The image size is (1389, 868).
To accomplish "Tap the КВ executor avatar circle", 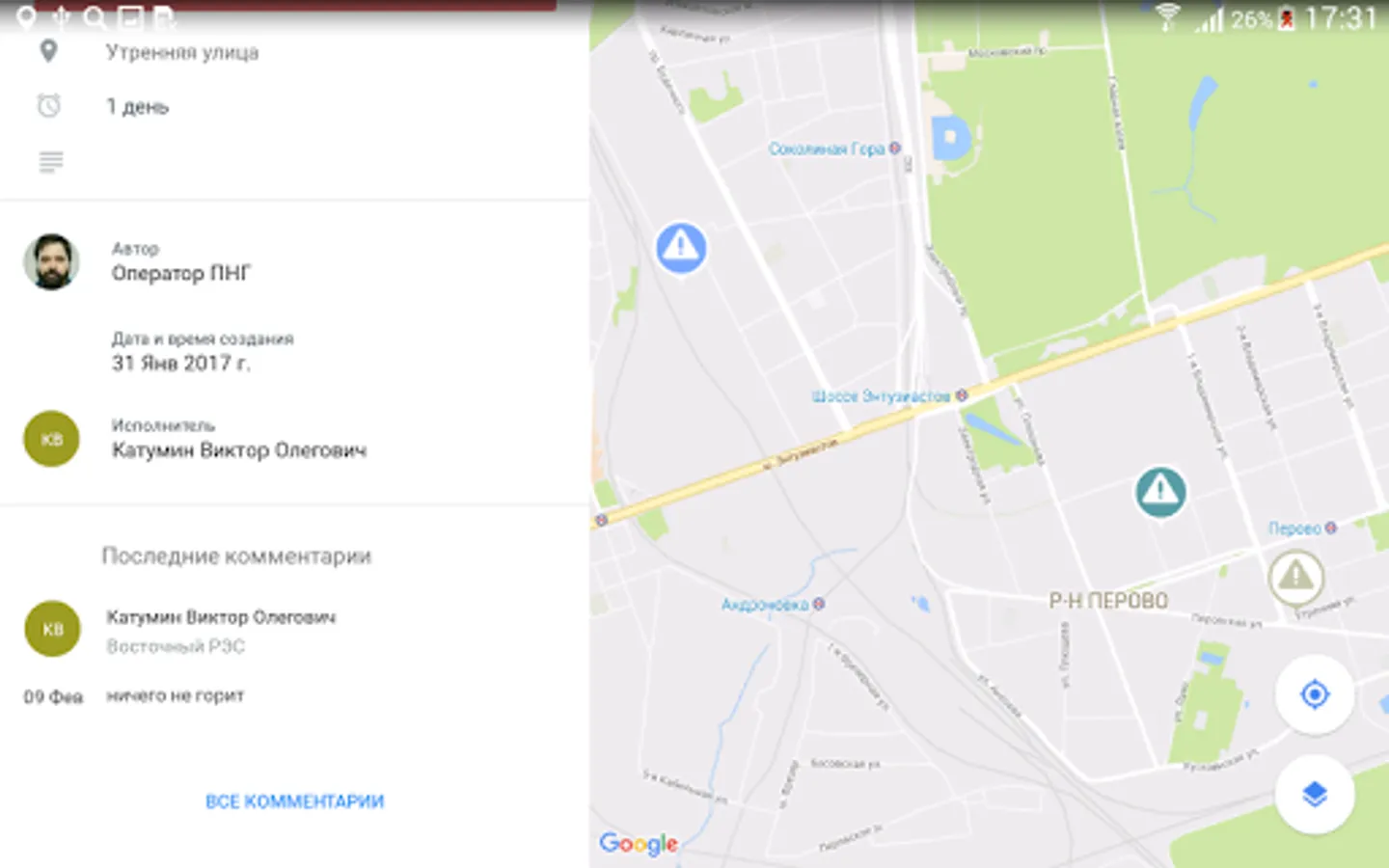I will [51, 439].
